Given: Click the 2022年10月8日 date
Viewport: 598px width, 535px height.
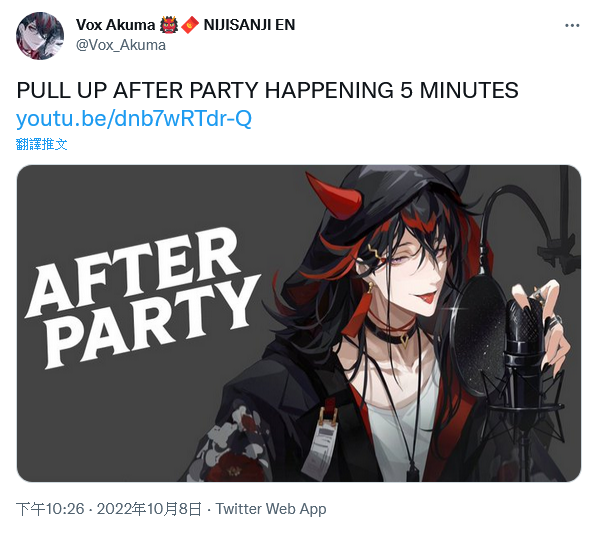Looking at the screenshot, I should click(x=149, y=509).
